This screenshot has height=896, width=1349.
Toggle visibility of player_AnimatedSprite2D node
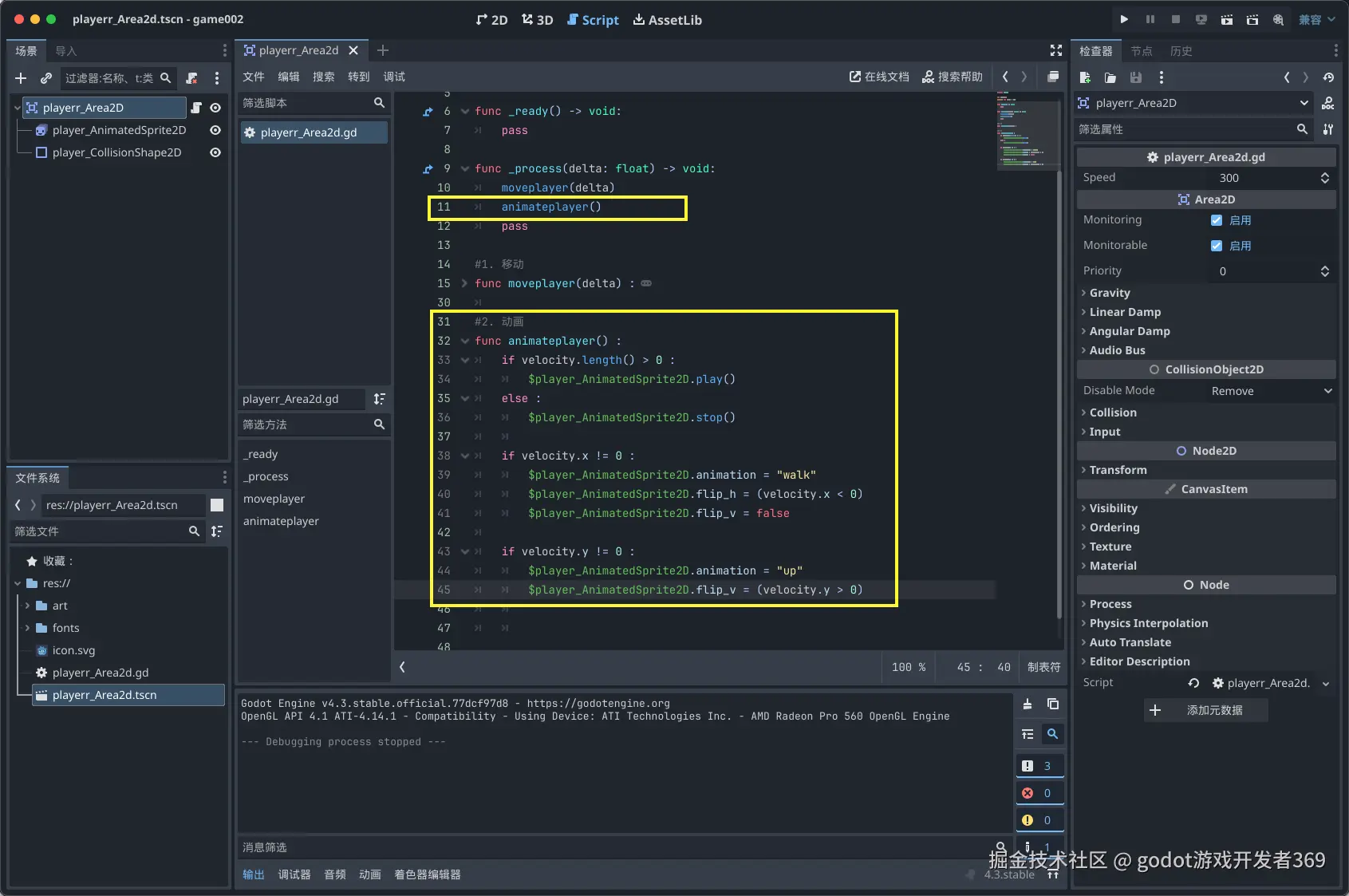click(215, 130)
